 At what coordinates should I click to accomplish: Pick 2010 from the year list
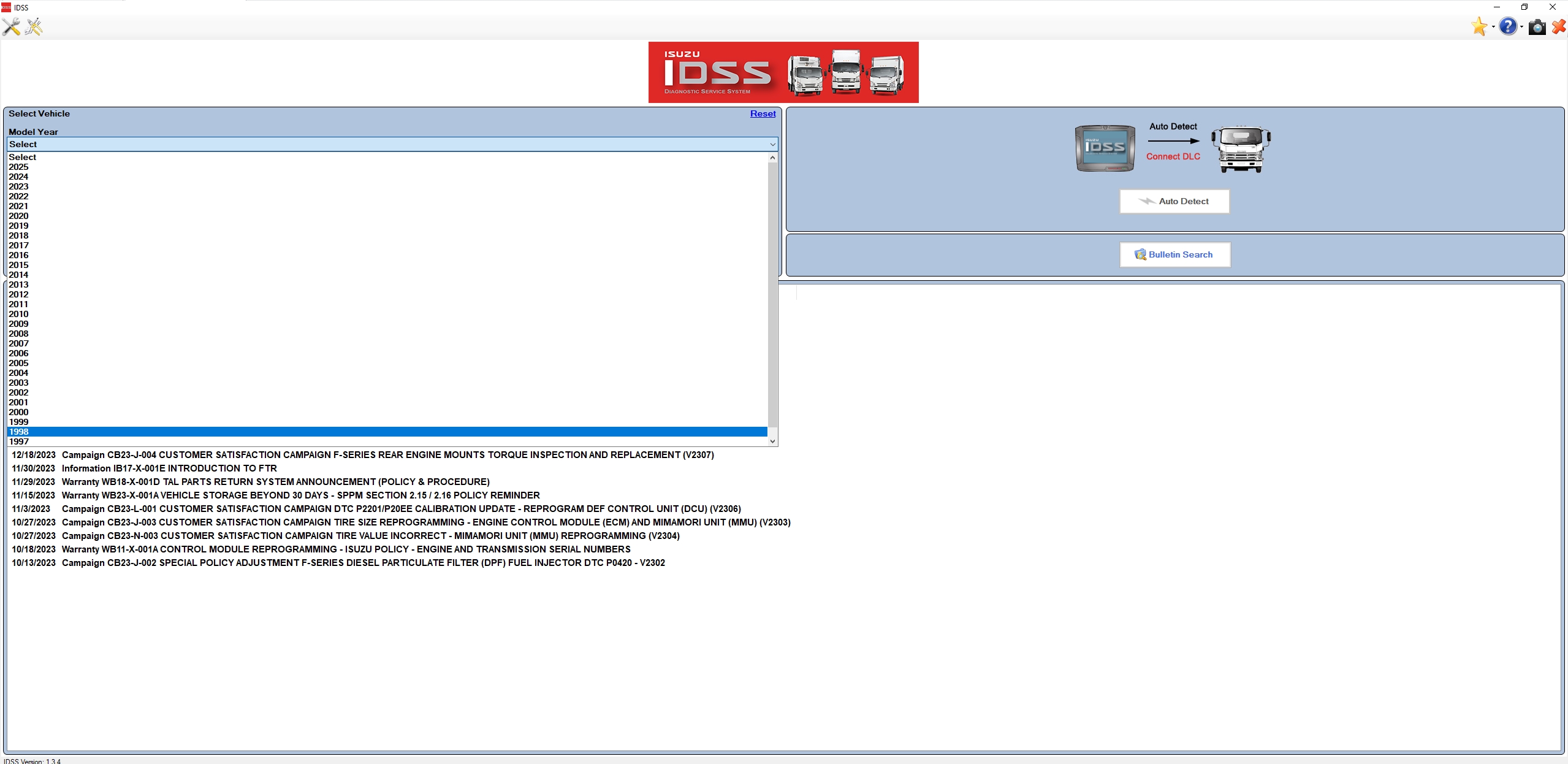[x=18, y=314]
